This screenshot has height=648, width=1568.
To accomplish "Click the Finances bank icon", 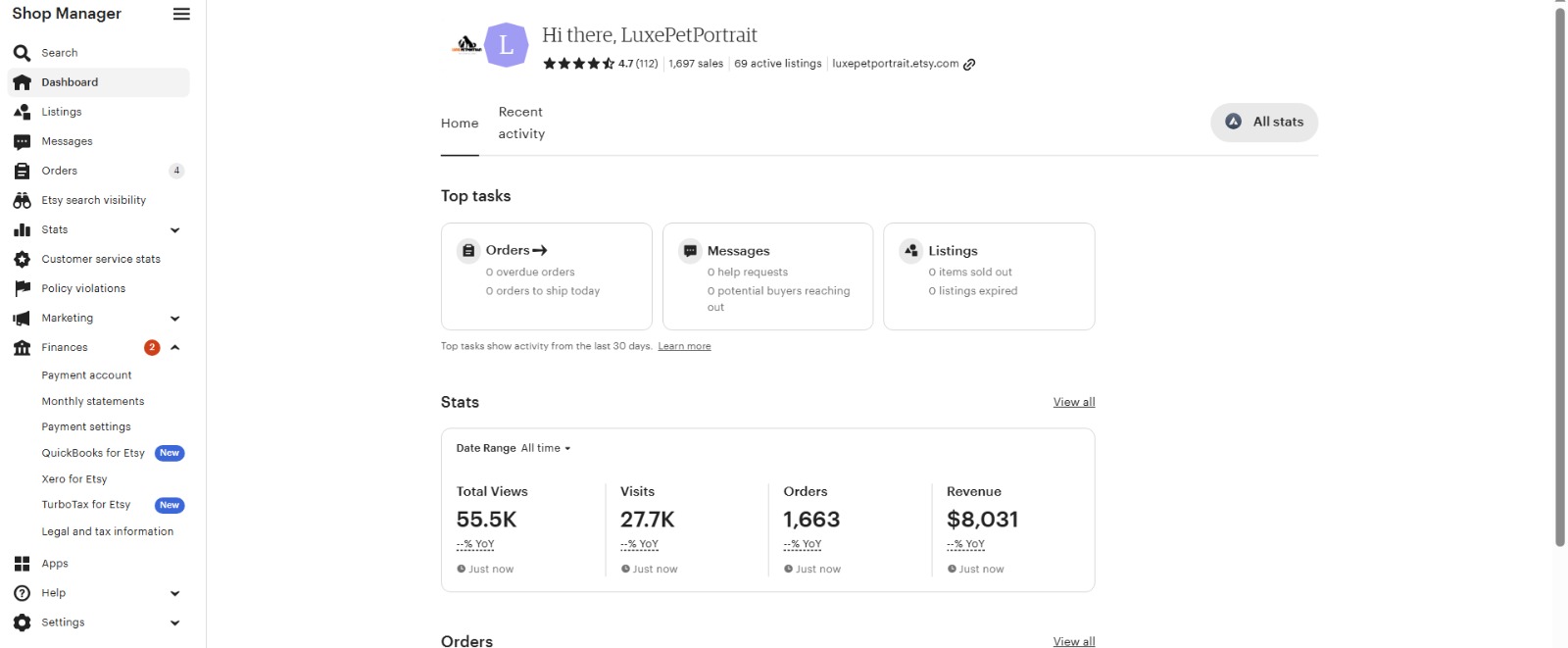I will [x=22, y=347].
